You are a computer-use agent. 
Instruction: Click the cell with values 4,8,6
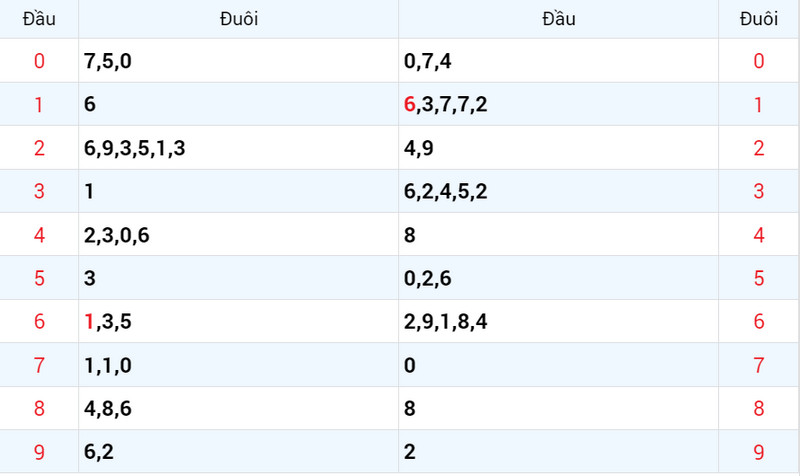tap(238, 408)
